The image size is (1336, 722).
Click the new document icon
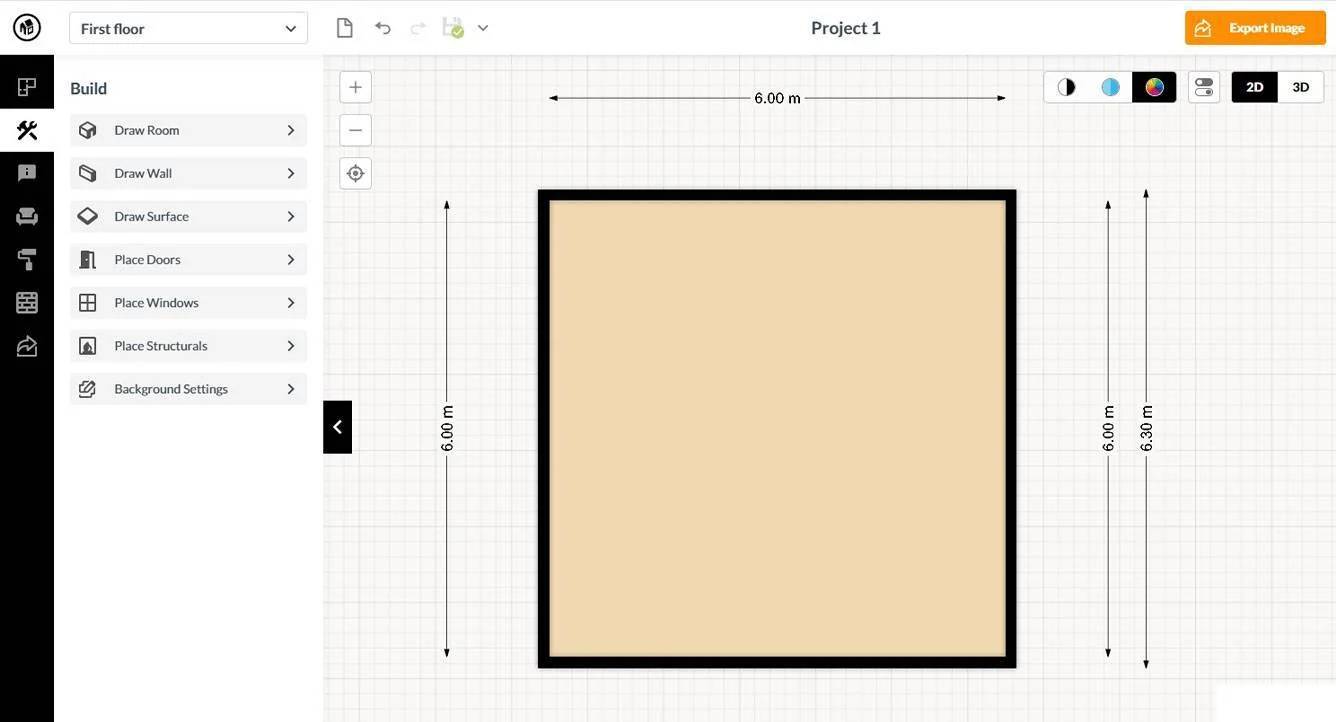tap(345, 28)
